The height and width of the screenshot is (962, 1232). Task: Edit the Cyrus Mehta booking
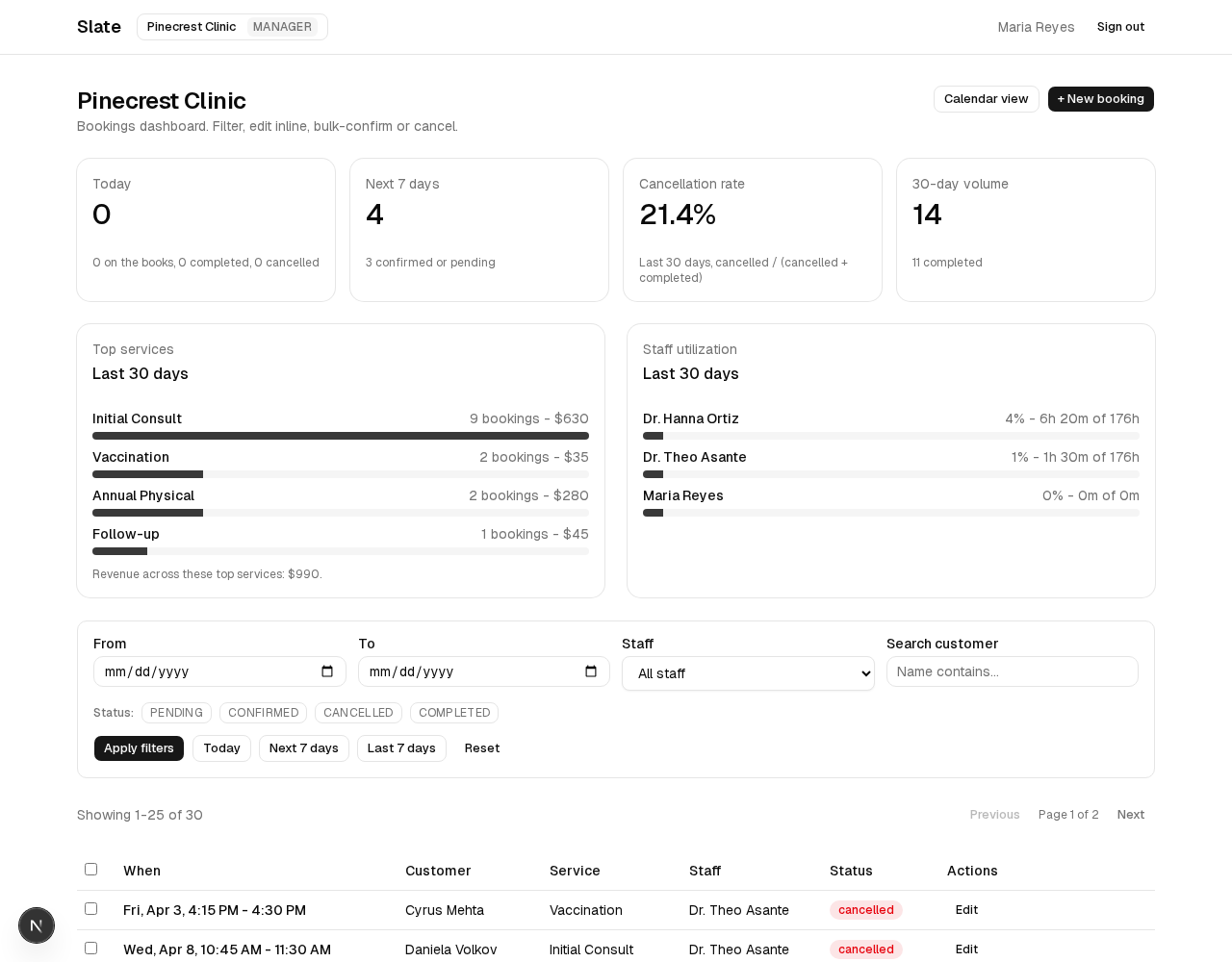[966, 910]
